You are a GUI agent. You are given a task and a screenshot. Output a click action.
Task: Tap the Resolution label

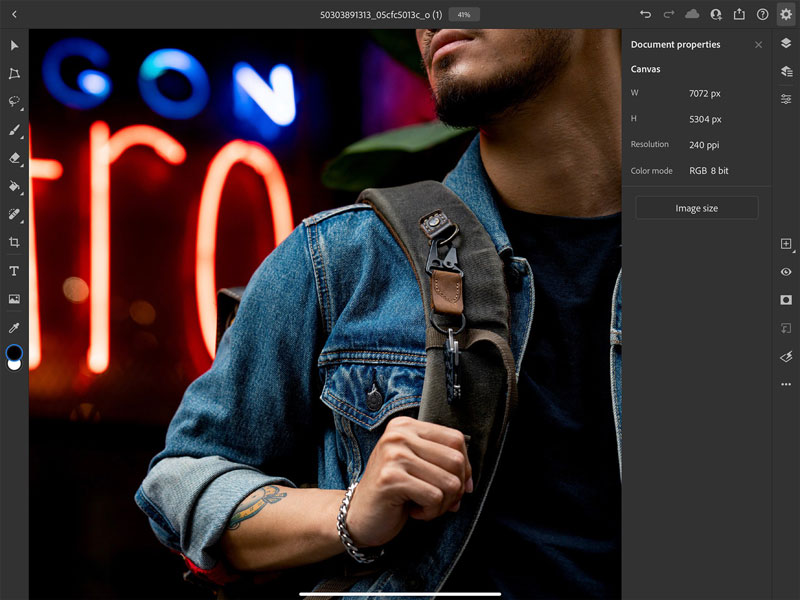tap(649, 144)
